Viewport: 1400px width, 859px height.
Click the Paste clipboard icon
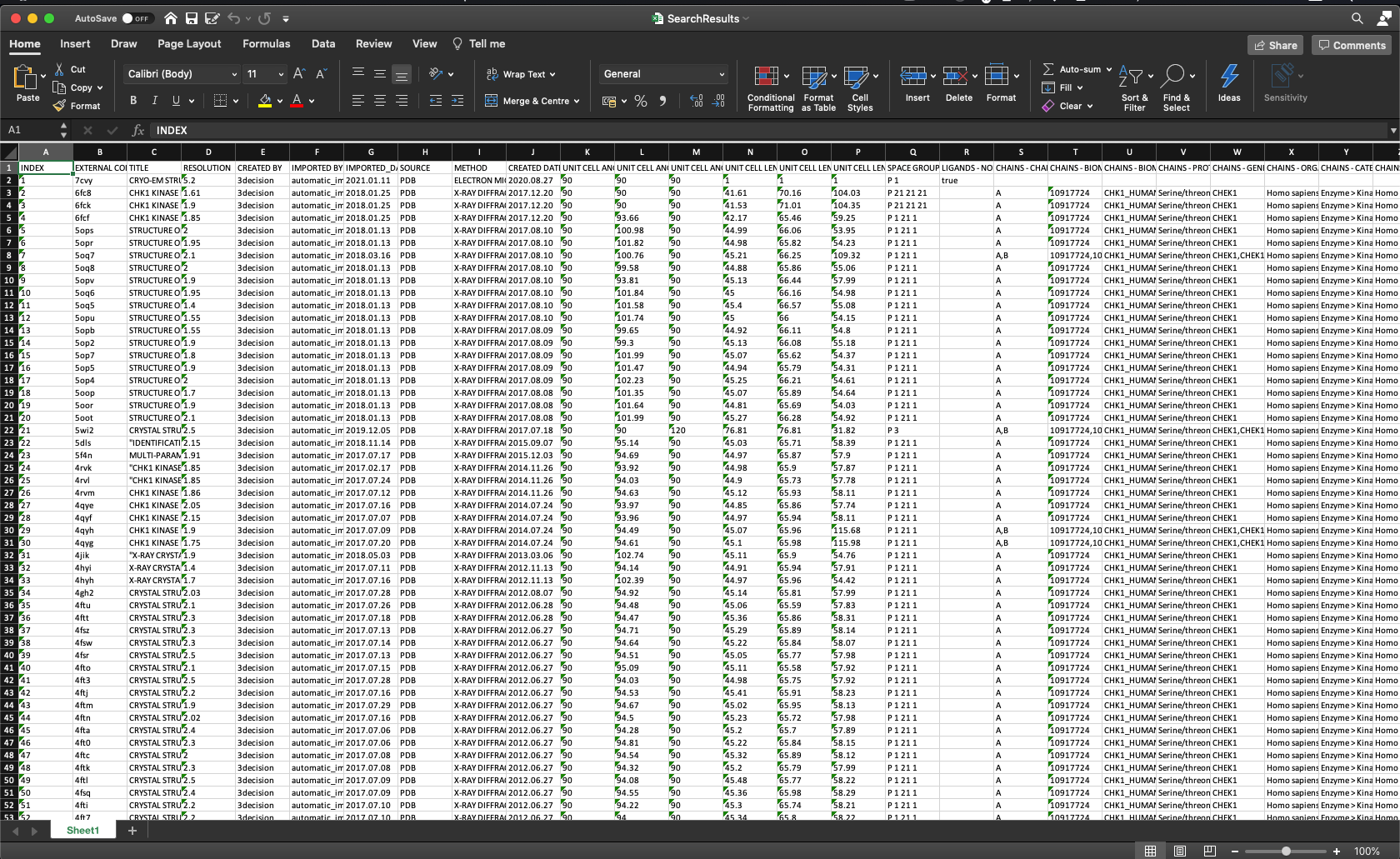point(25,77)
